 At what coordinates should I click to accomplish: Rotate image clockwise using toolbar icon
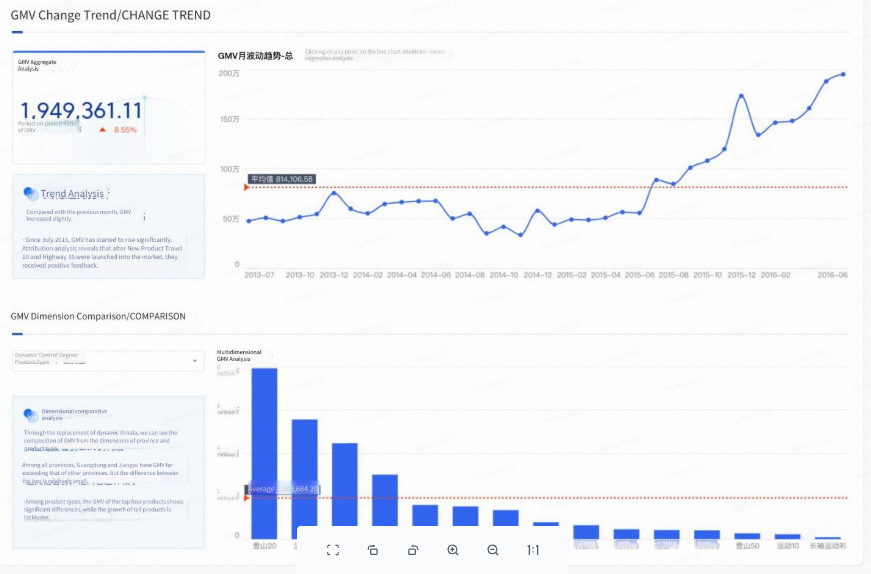413,550
